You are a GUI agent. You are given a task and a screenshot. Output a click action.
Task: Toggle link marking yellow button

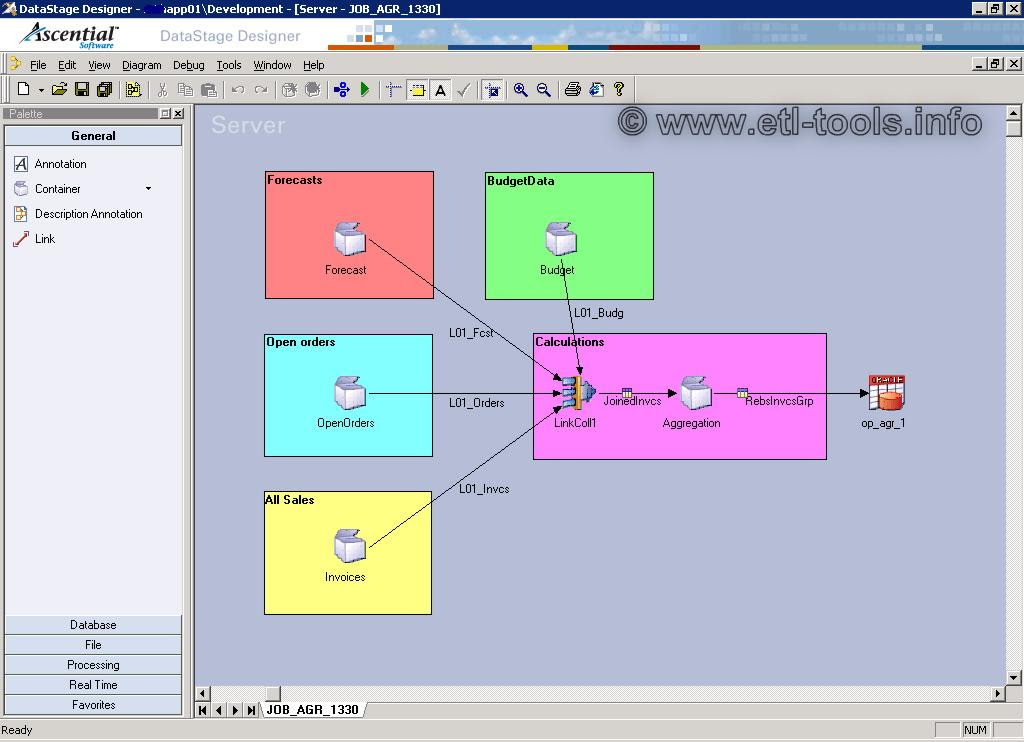click(417, 89)
